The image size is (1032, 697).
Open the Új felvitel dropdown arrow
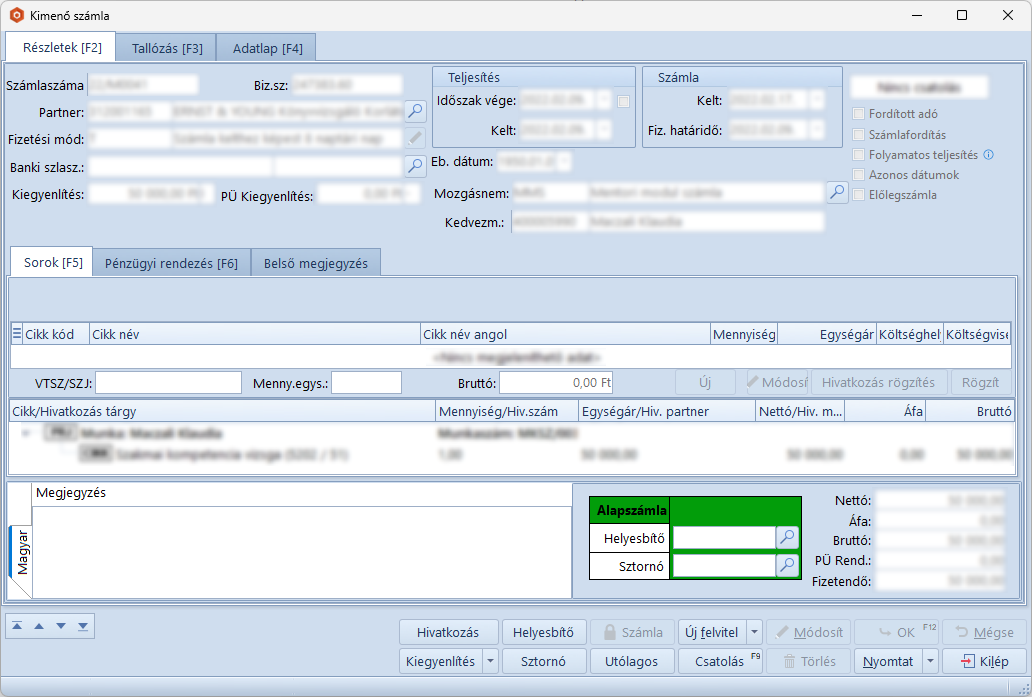754,632
